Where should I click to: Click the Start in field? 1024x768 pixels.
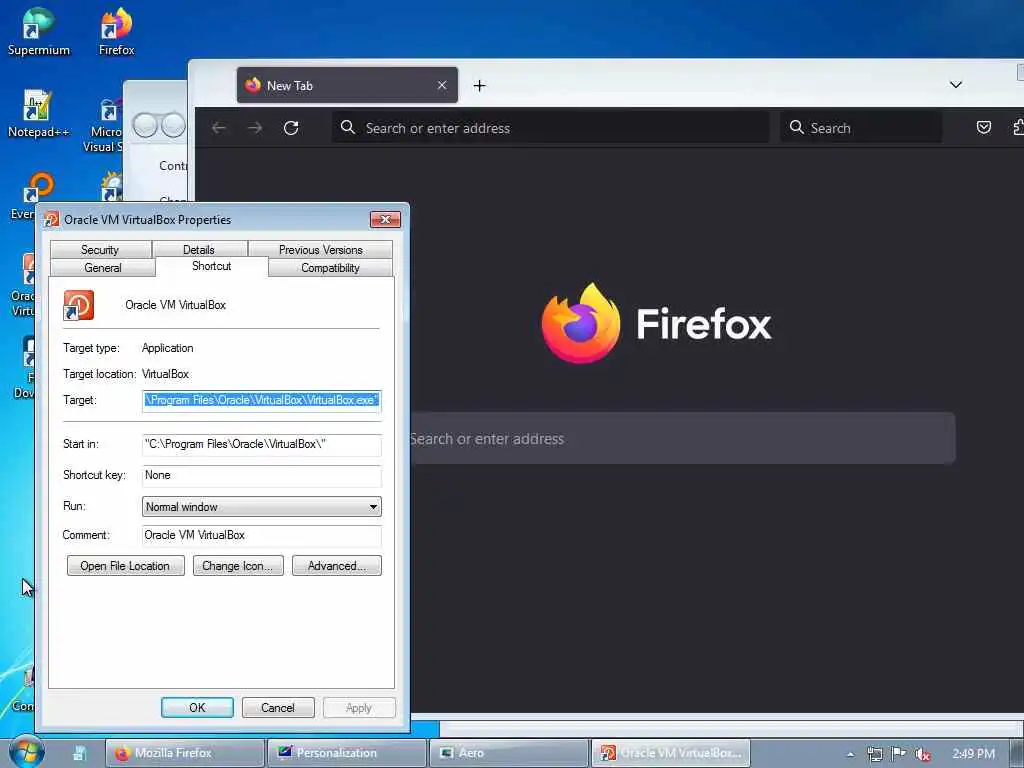tap(261, 444)
